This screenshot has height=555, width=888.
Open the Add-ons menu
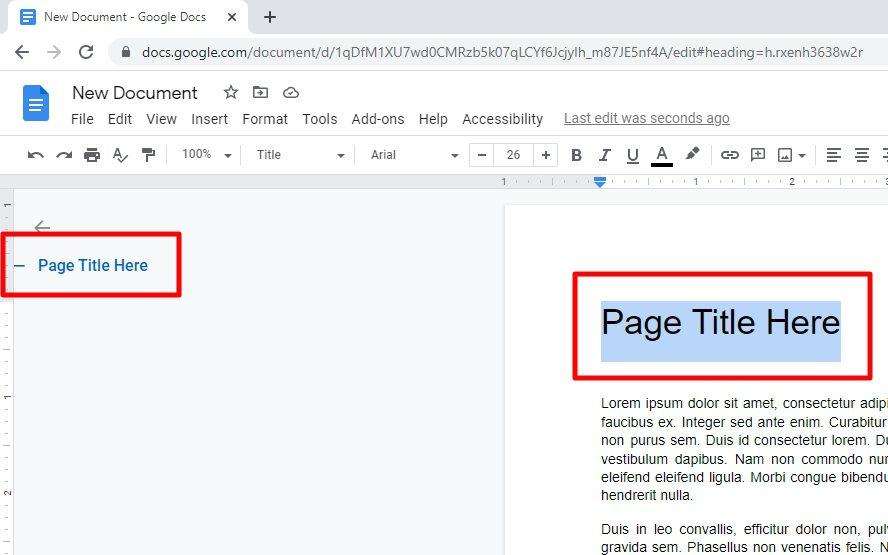(x=378, y=119)
